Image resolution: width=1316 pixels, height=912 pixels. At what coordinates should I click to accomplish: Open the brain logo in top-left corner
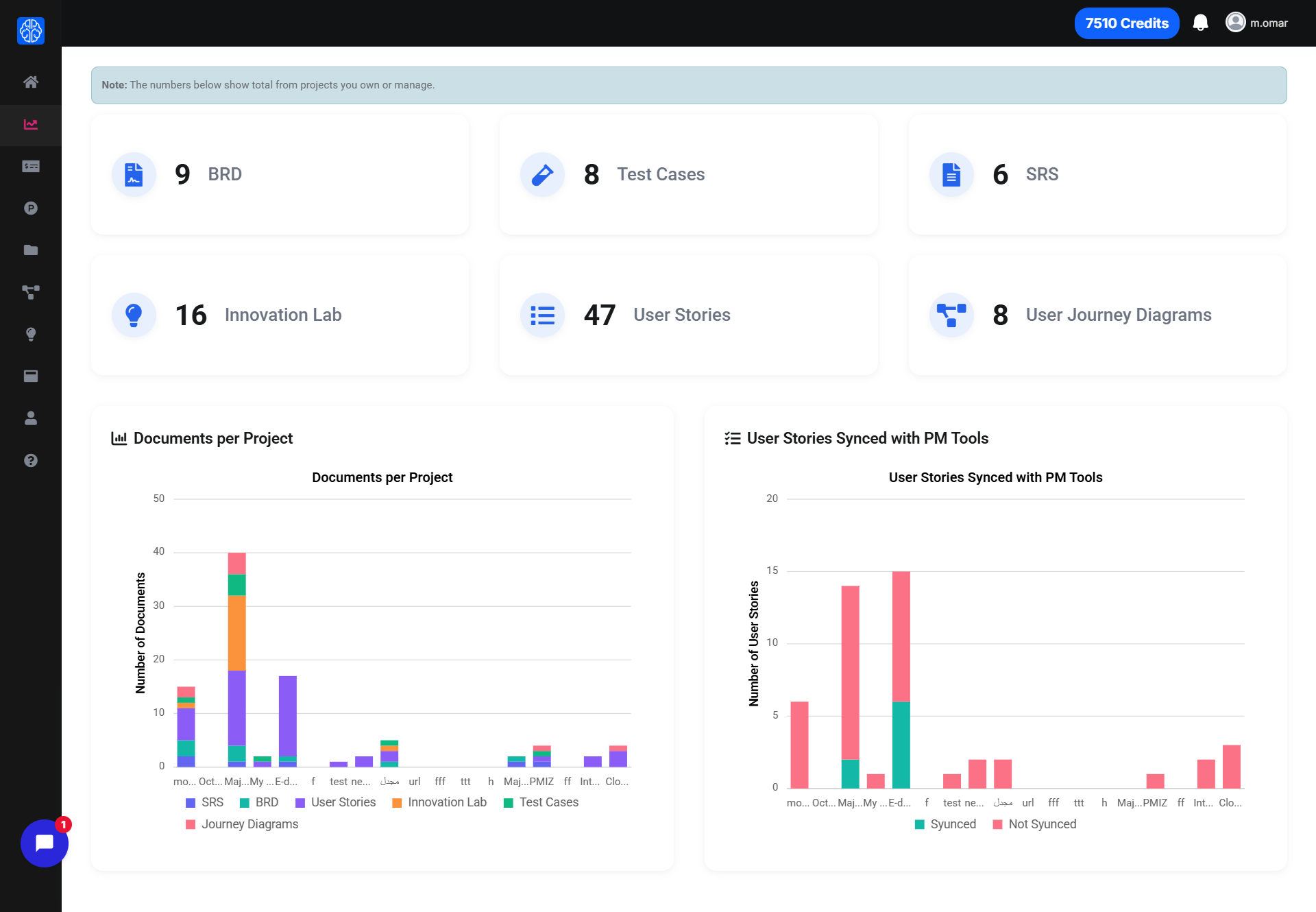(31, 31)
